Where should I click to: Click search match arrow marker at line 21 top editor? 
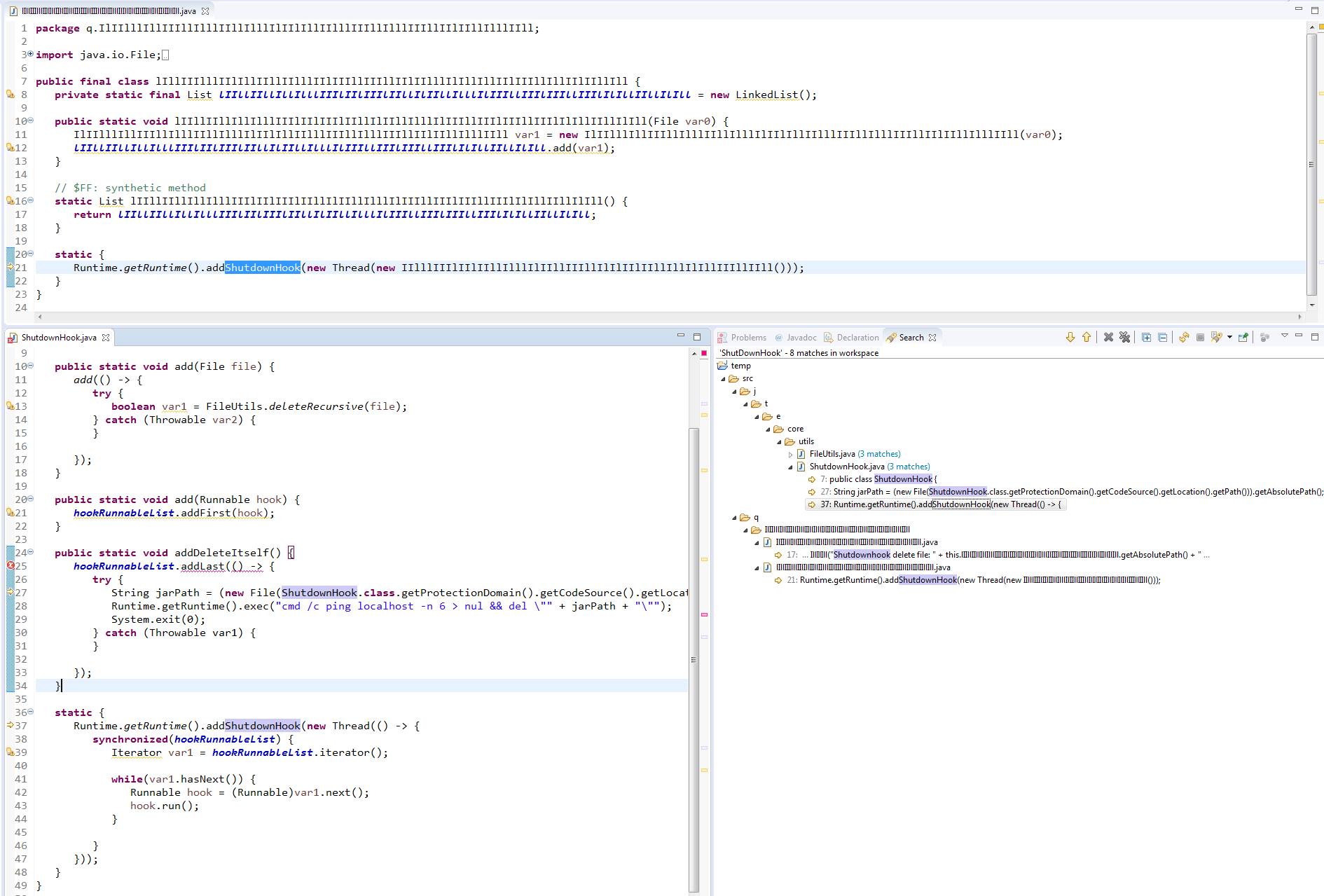tap(11, 267)
